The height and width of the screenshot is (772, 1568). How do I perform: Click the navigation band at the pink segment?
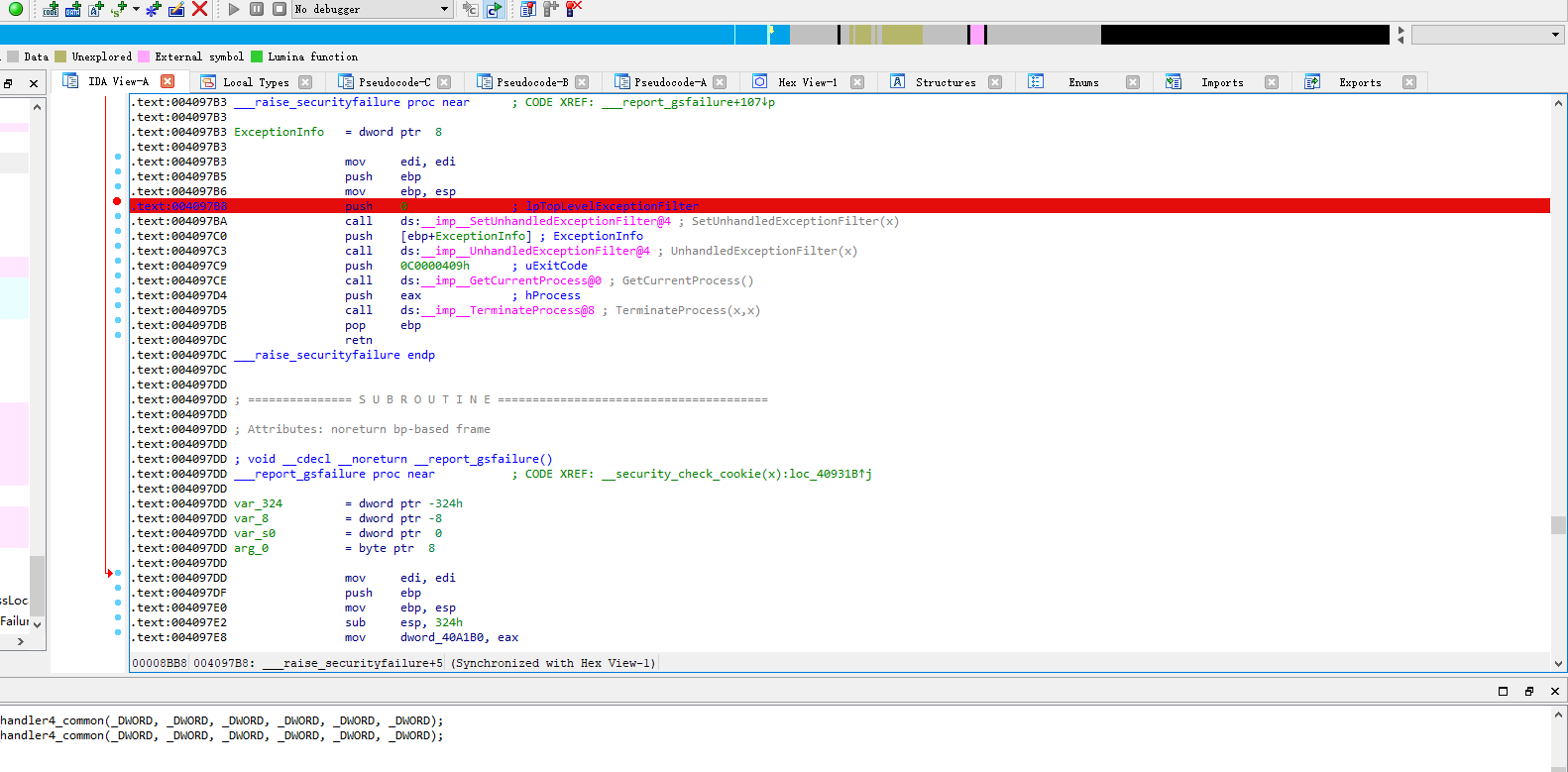(x=978, y=35)
